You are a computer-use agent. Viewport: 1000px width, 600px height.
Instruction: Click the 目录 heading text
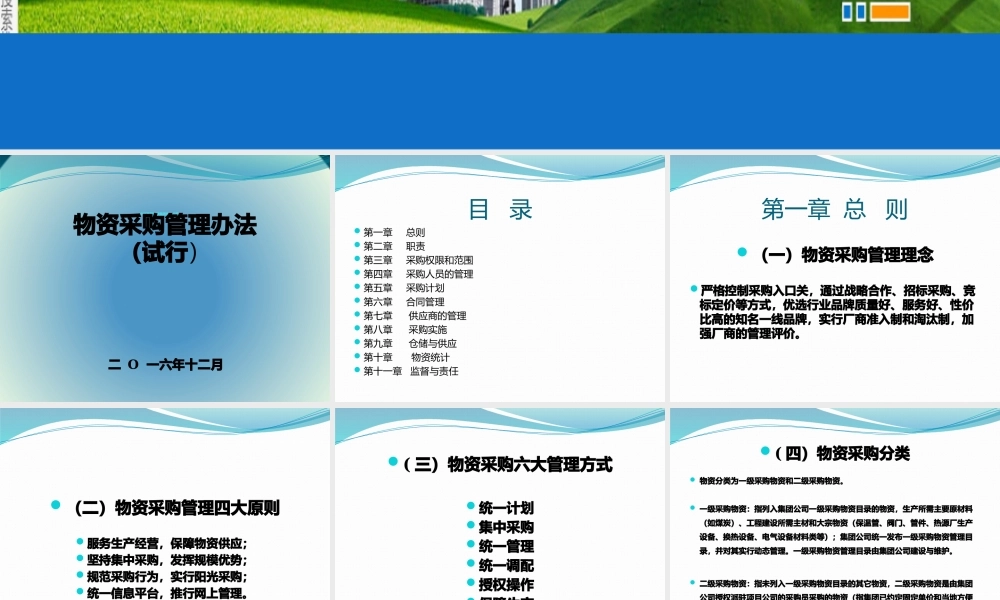pos(501,209)
